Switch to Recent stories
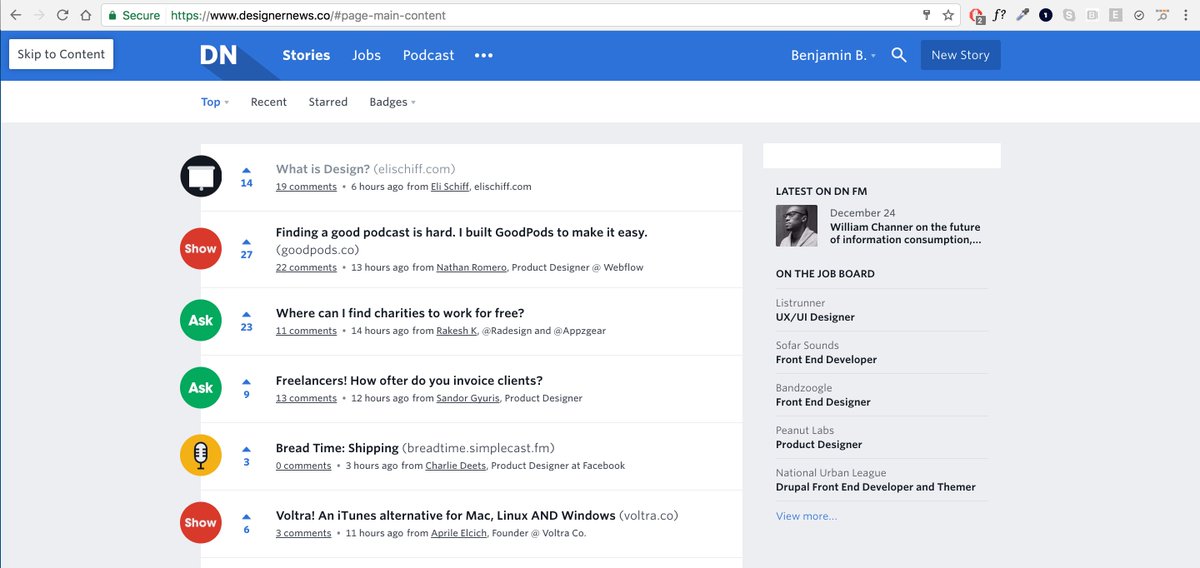The image size is (1200, 568). [x=268, y=102]
